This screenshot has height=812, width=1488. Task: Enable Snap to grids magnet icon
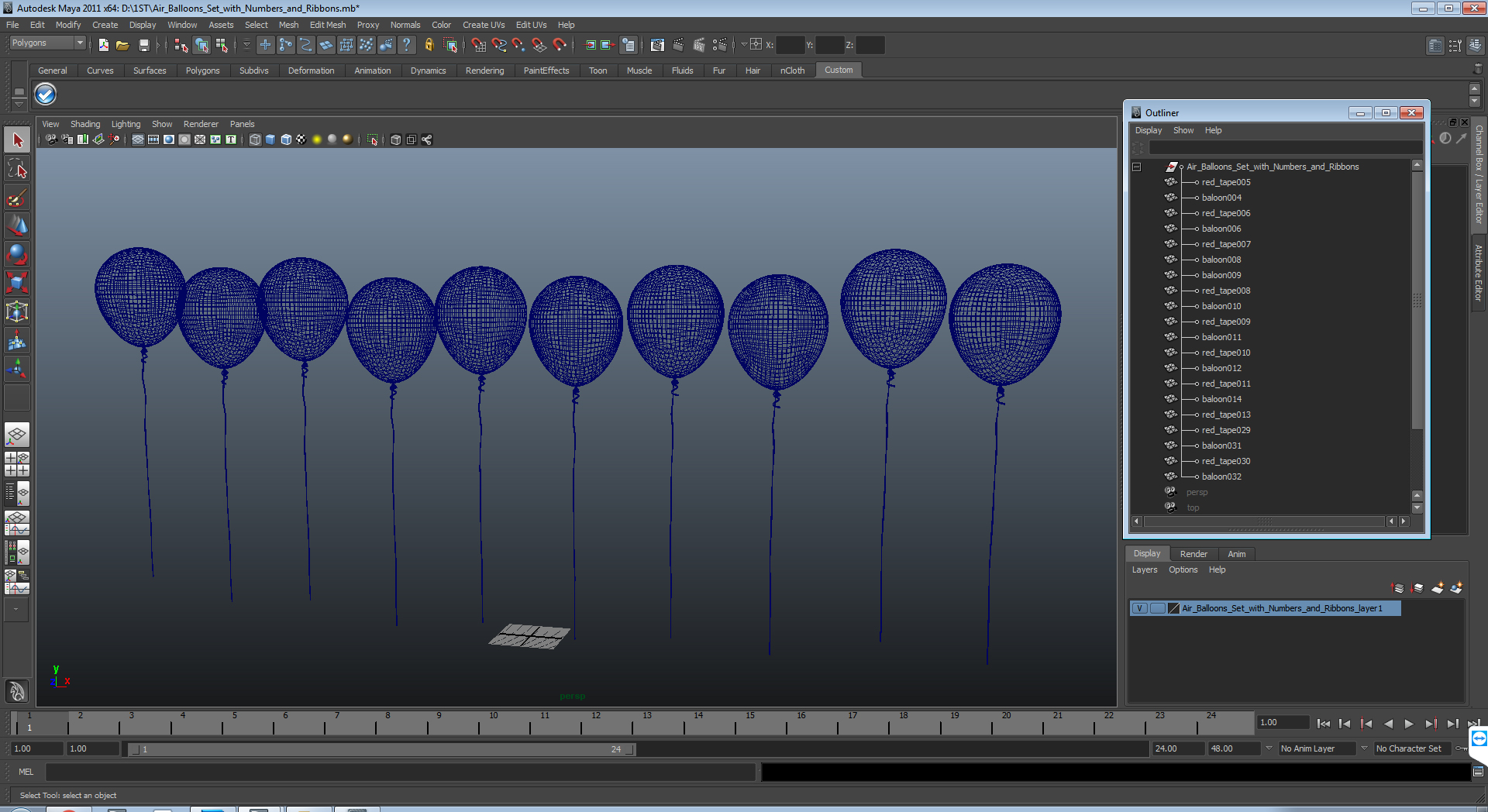point(479,45)
